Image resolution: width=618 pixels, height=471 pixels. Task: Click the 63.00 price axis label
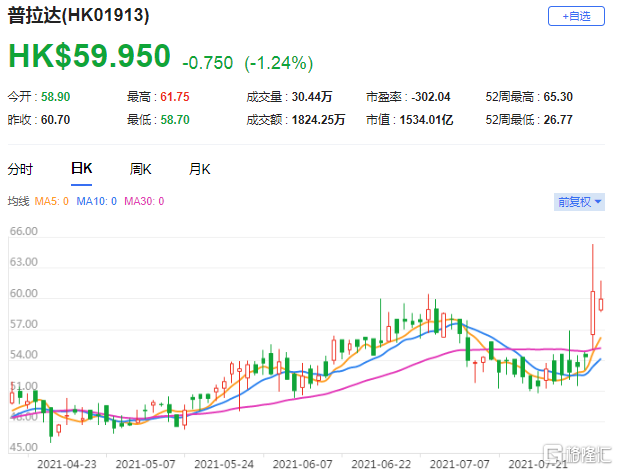pyautogui.click(x=24, y=262)
